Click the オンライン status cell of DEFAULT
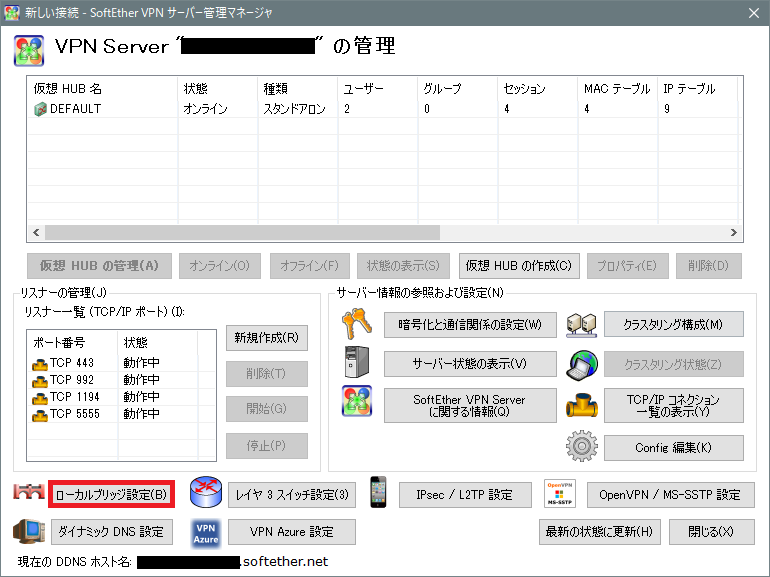This screenshot has width=770, height=577. point(206,109)
